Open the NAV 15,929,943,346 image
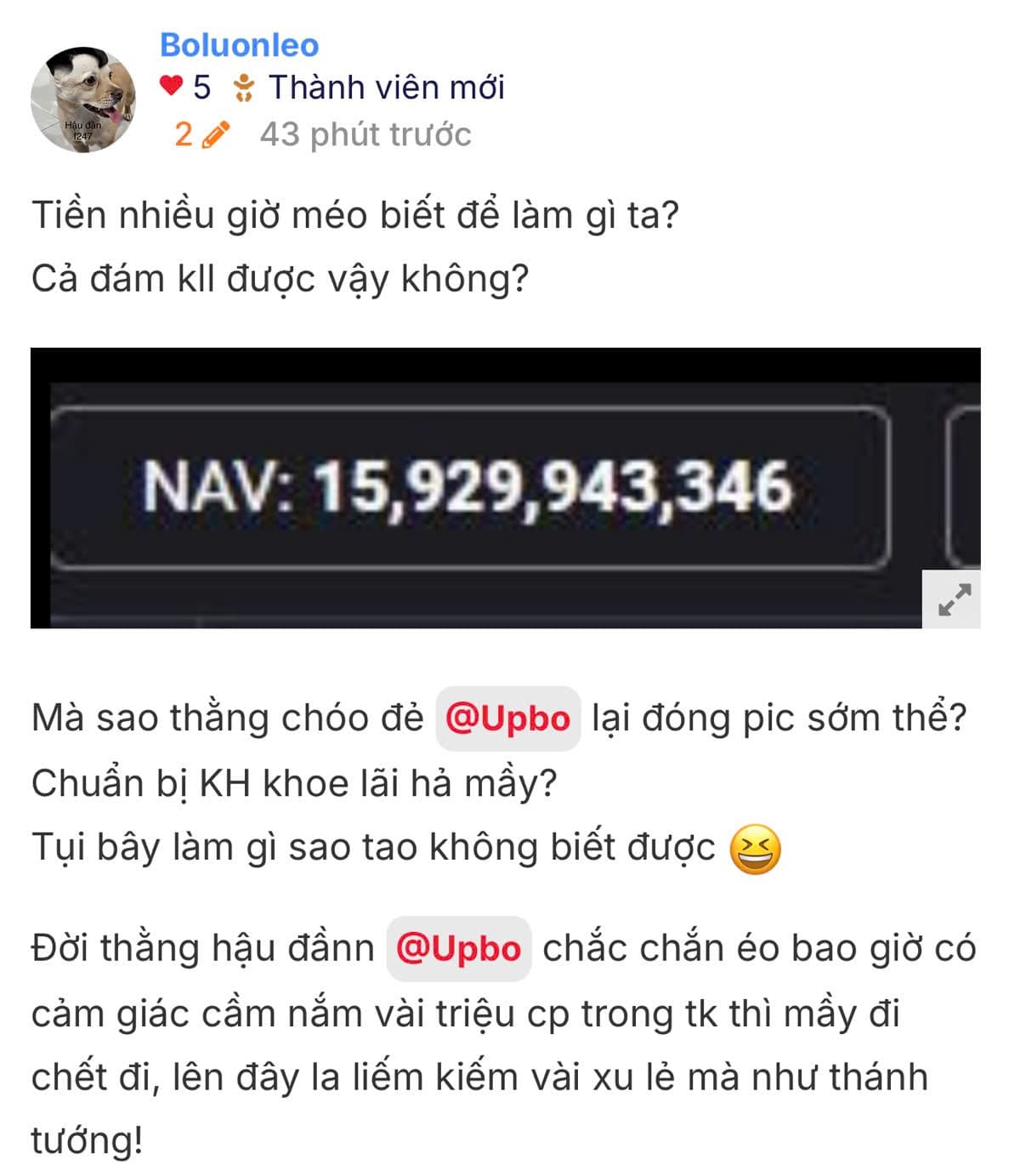This screenshot has width=1009, height=1176. tap(505, 487)
